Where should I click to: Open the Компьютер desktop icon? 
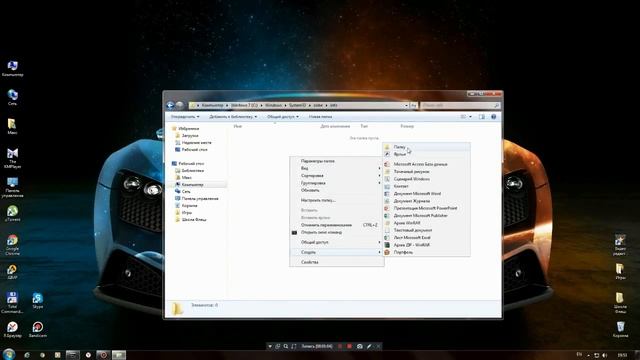[12, 68]
